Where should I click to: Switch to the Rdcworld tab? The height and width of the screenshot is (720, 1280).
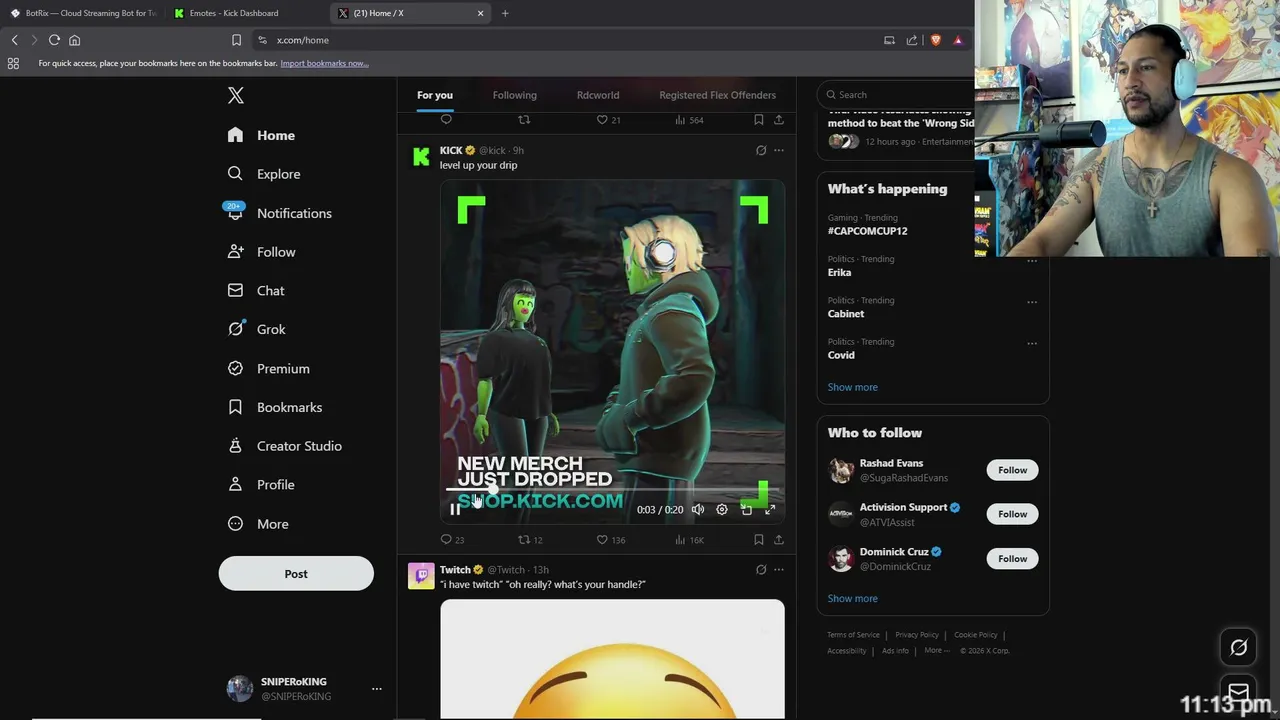coord(598,95)
